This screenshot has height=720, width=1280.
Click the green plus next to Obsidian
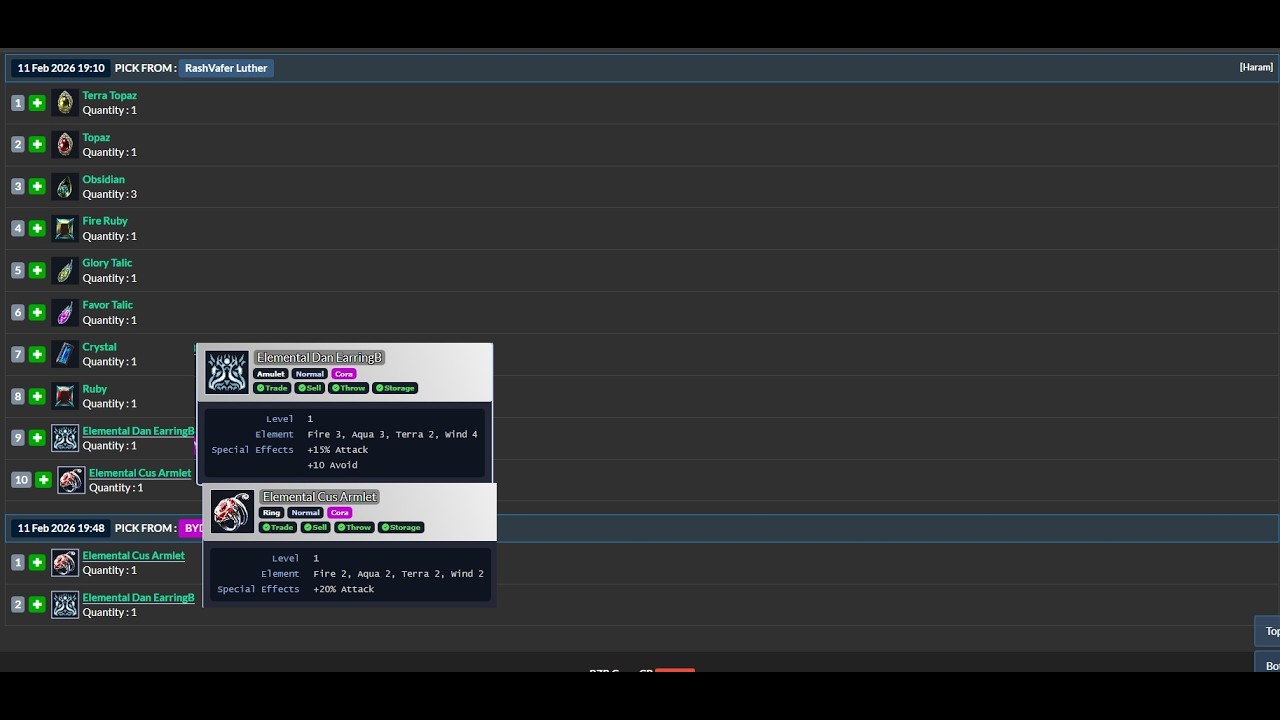point(37,187)
